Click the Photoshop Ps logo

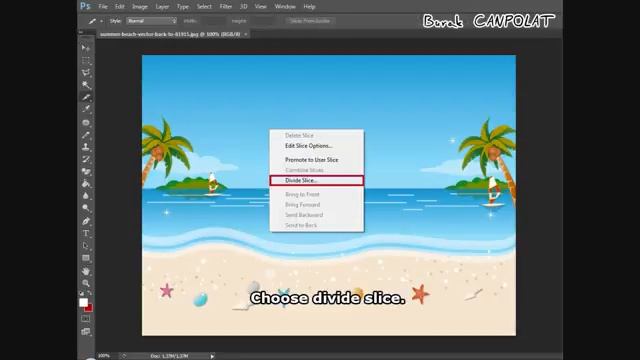click(85, 6)
